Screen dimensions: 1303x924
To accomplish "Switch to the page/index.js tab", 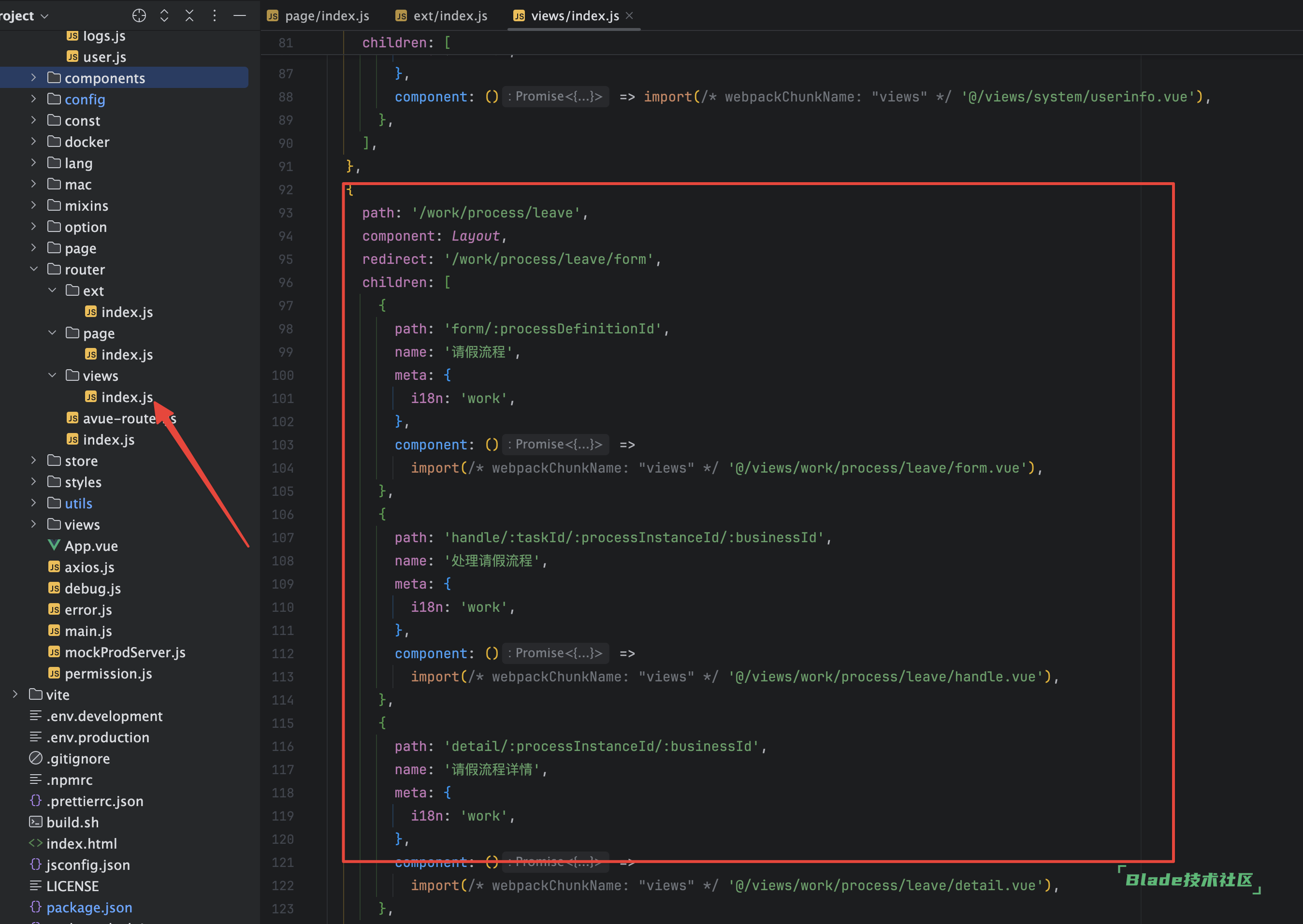I will (x=318, y=16).
